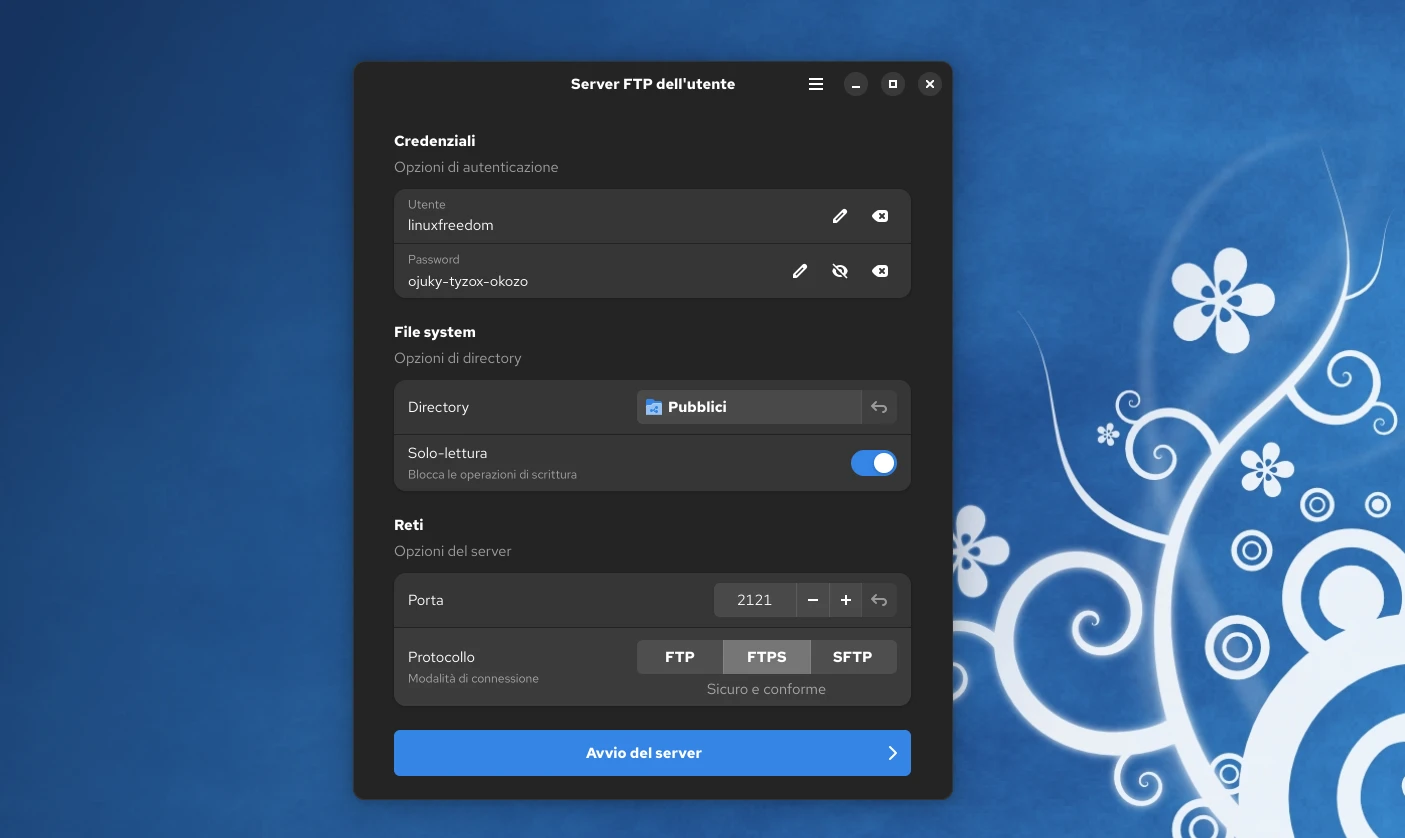The height and width of the screenshot is (838, 1405).
Task: Hide the password with eye icon
Action: [x=840, y=271]
